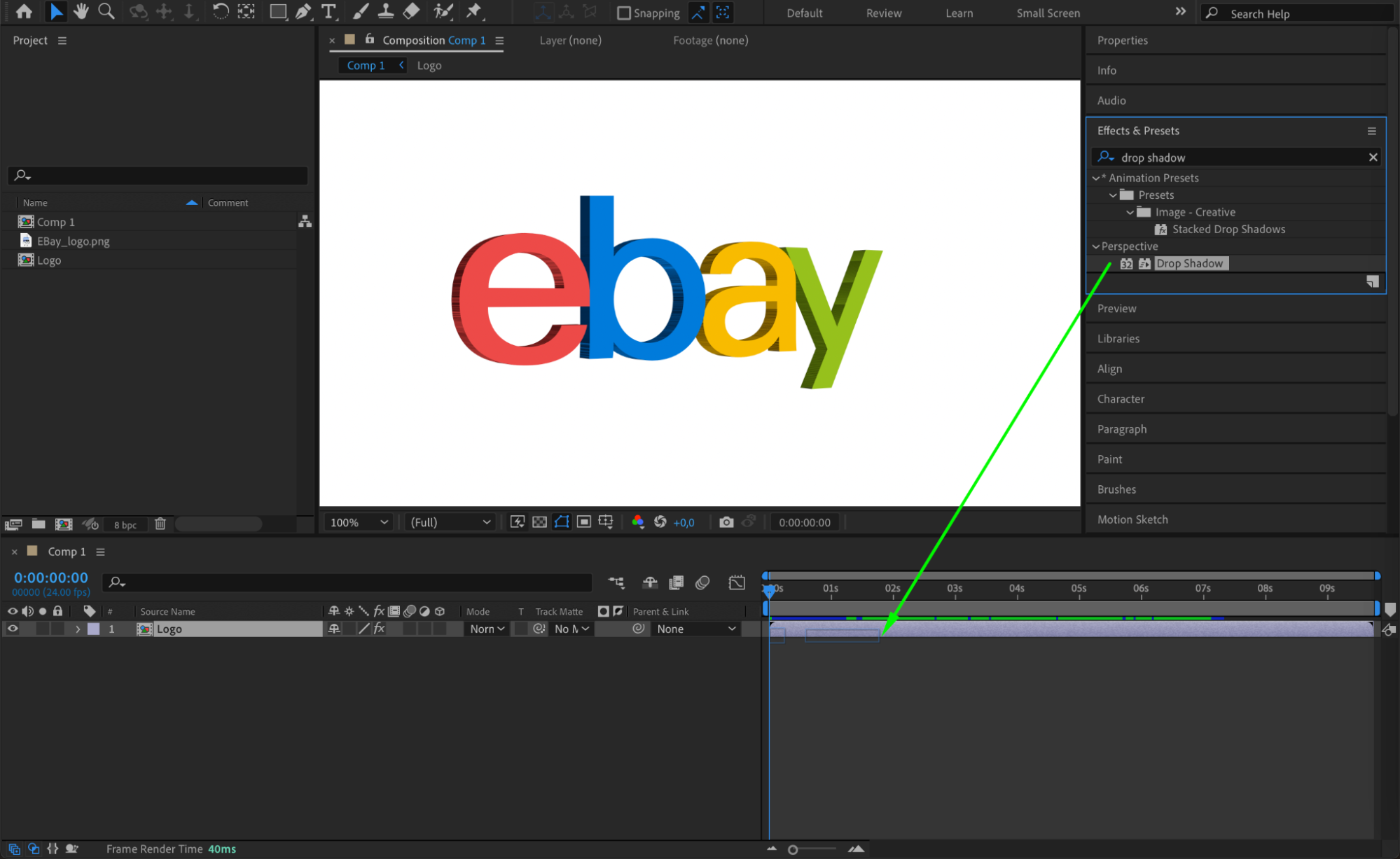Click the Take Snapshot camera icon

click(726, 522)
